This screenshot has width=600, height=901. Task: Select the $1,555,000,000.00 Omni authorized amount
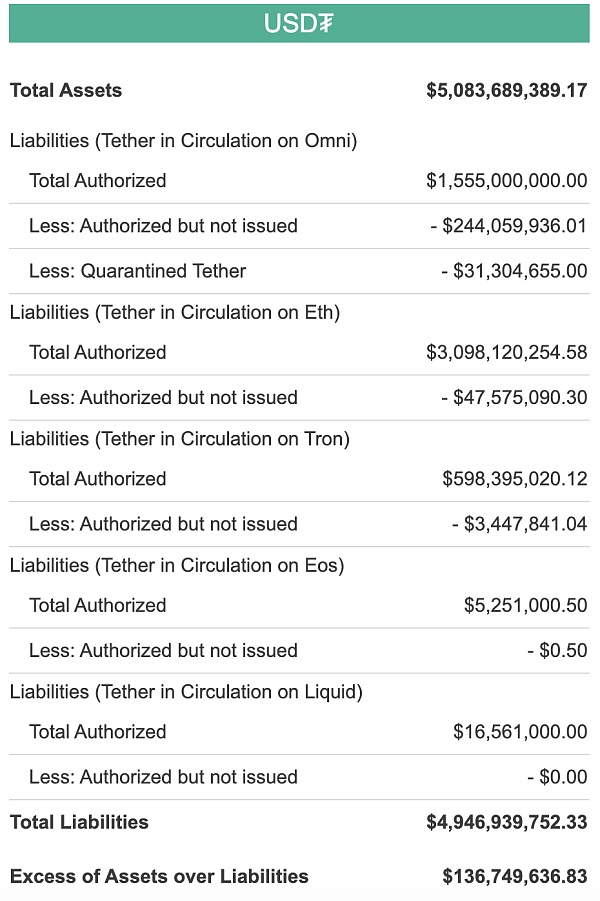point(506,181)
